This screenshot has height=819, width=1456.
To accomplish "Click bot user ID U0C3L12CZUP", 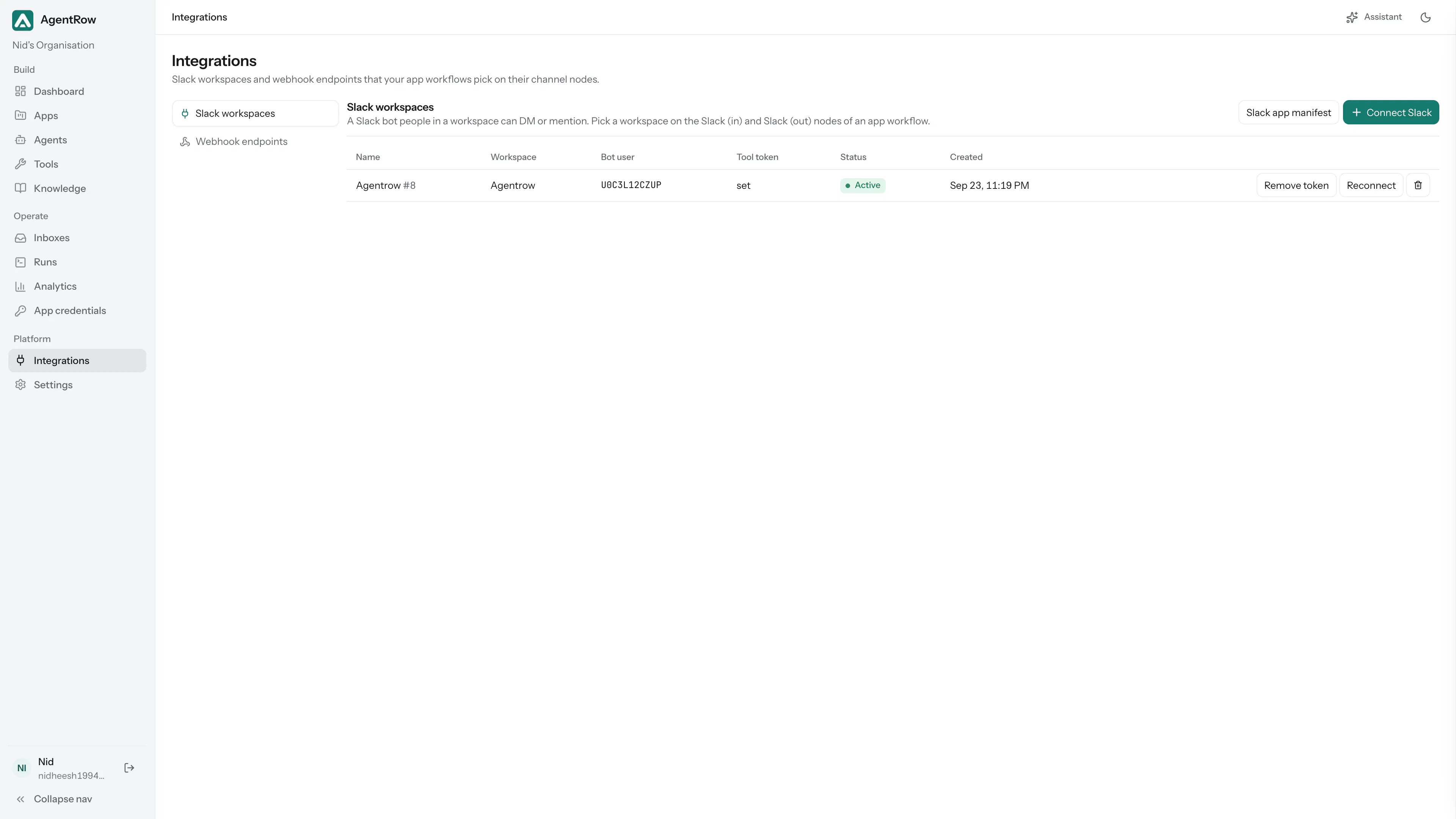I will (x=631, y=185).
